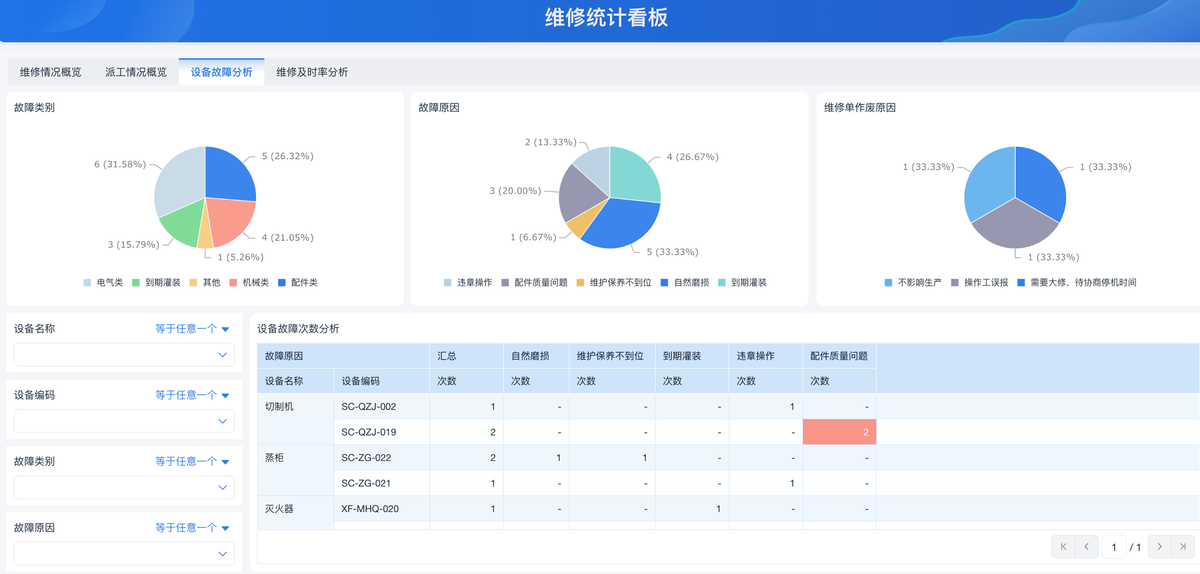Click the page number input field
Screen dimensions: 1200x574
tap(1114, 547)
